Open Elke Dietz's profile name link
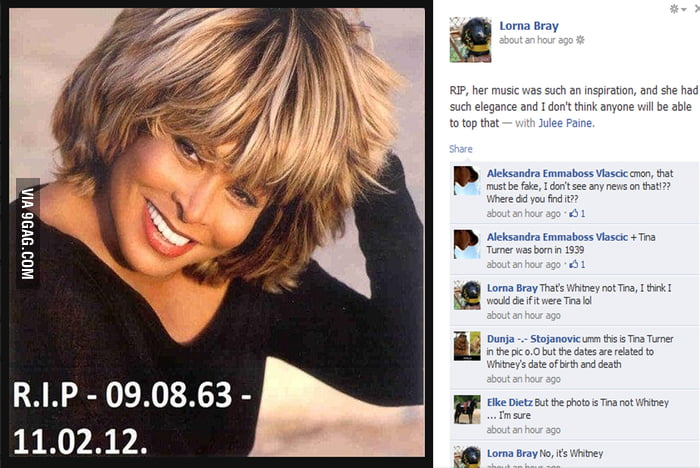 pyautogui.click(x=509, y=402)
